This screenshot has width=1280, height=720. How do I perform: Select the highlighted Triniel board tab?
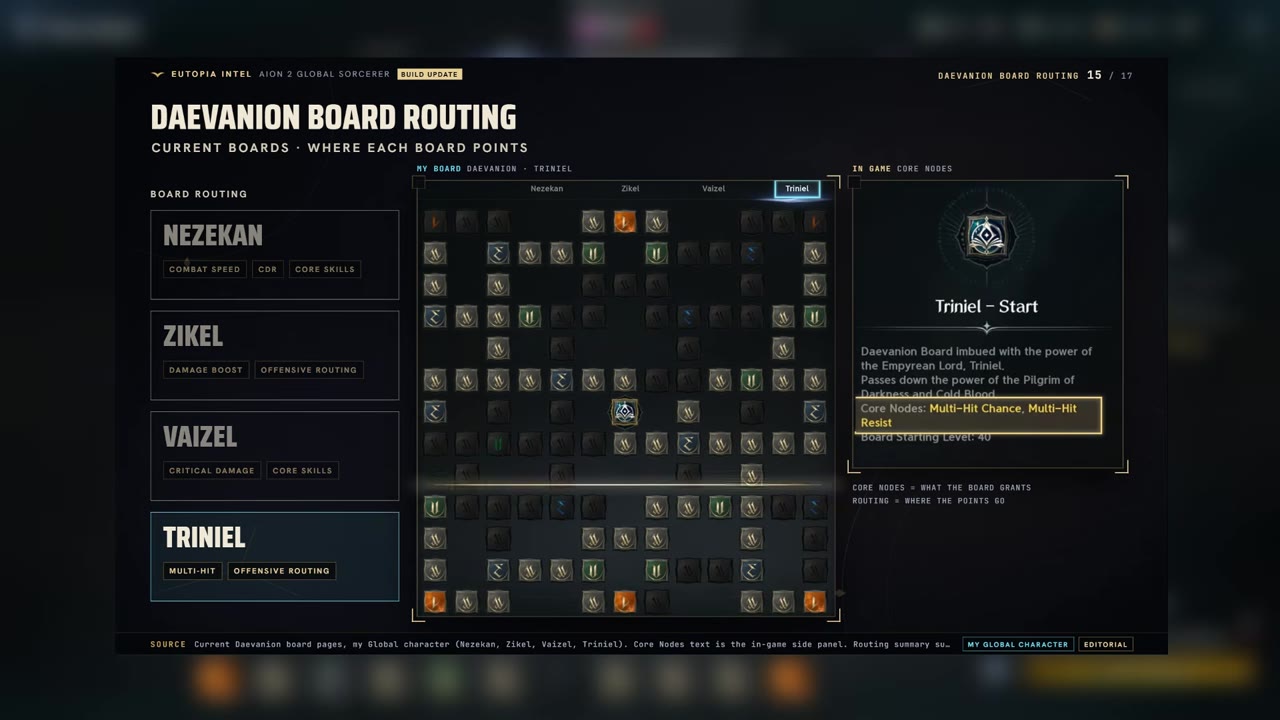click(x=797, y=188)
